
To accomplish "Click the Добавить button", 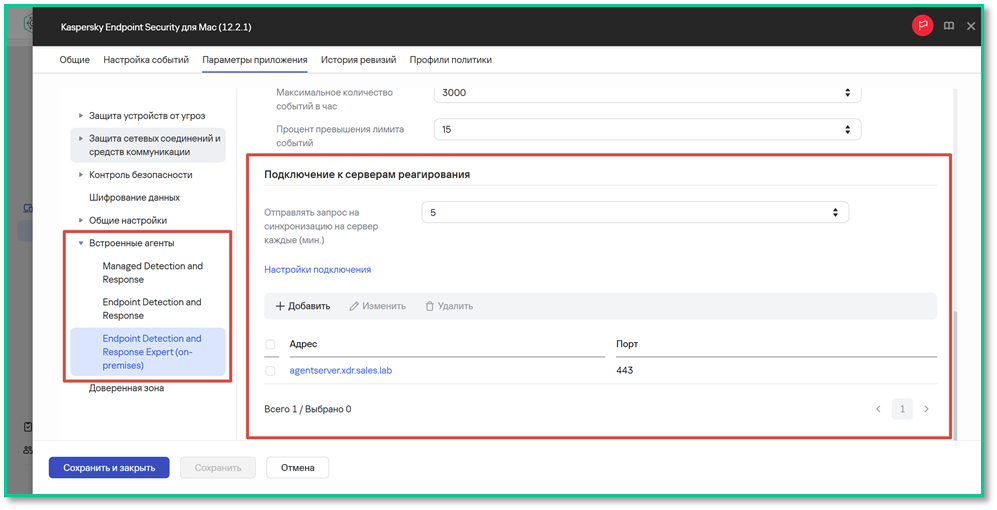I will 303,306.
